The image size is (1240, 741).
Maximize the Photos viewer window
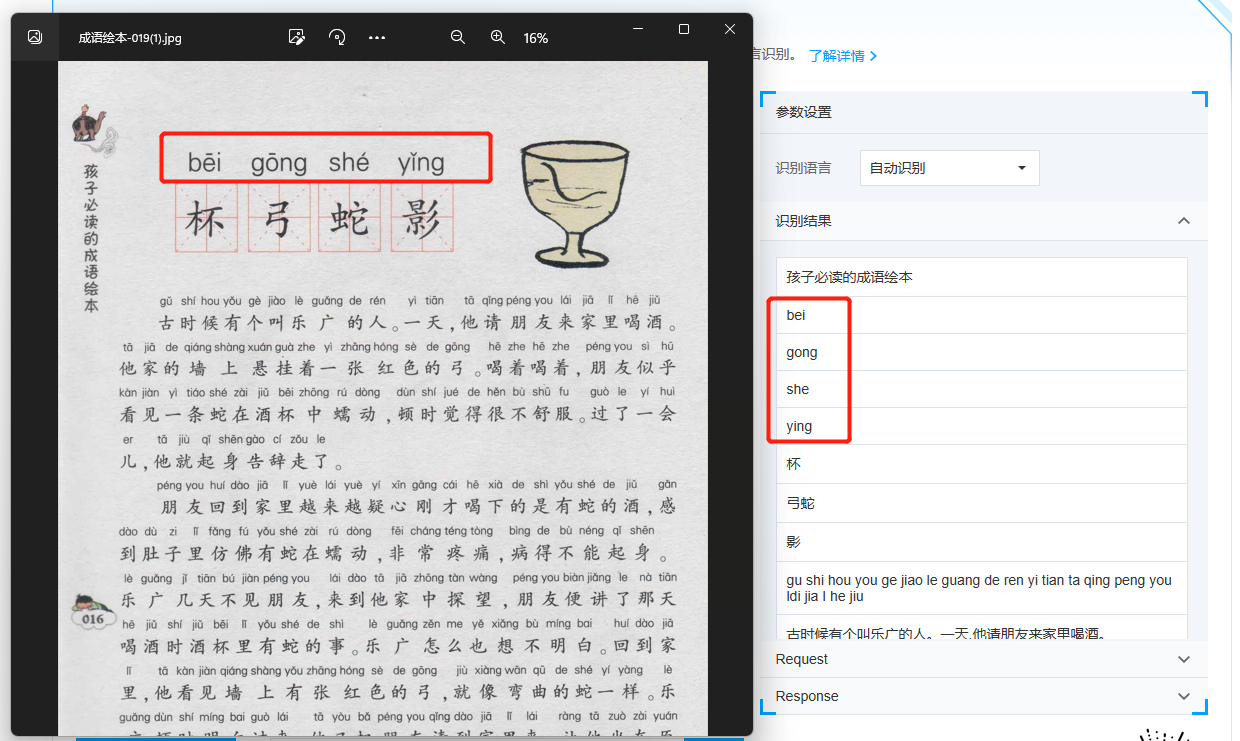tap(684, 30)
